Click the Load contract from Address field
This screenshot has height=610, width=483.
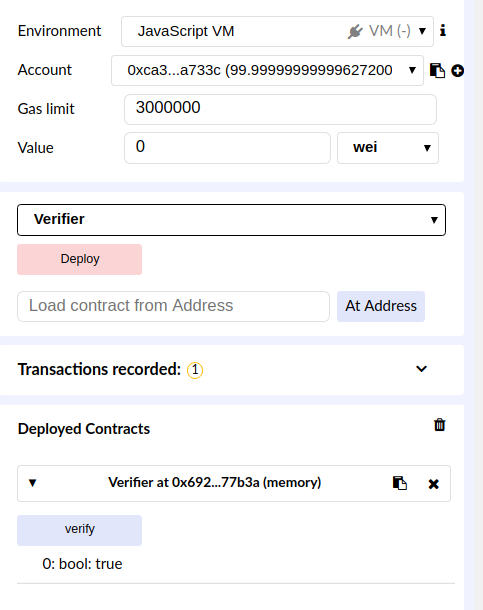coord(173,306)
